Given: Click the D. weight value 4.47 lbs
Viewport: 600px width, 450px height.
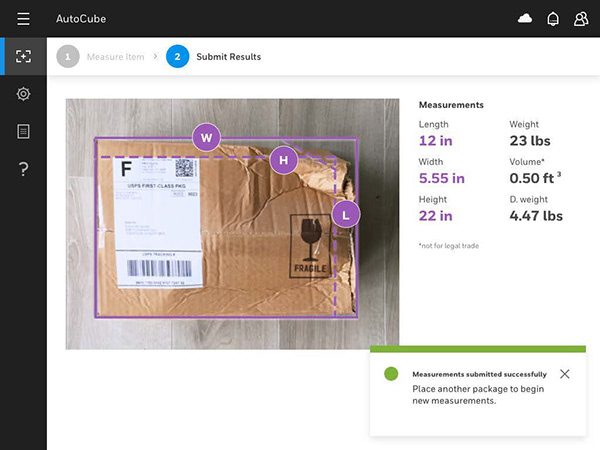Looking at the screenshot, I should pos(536,216).
